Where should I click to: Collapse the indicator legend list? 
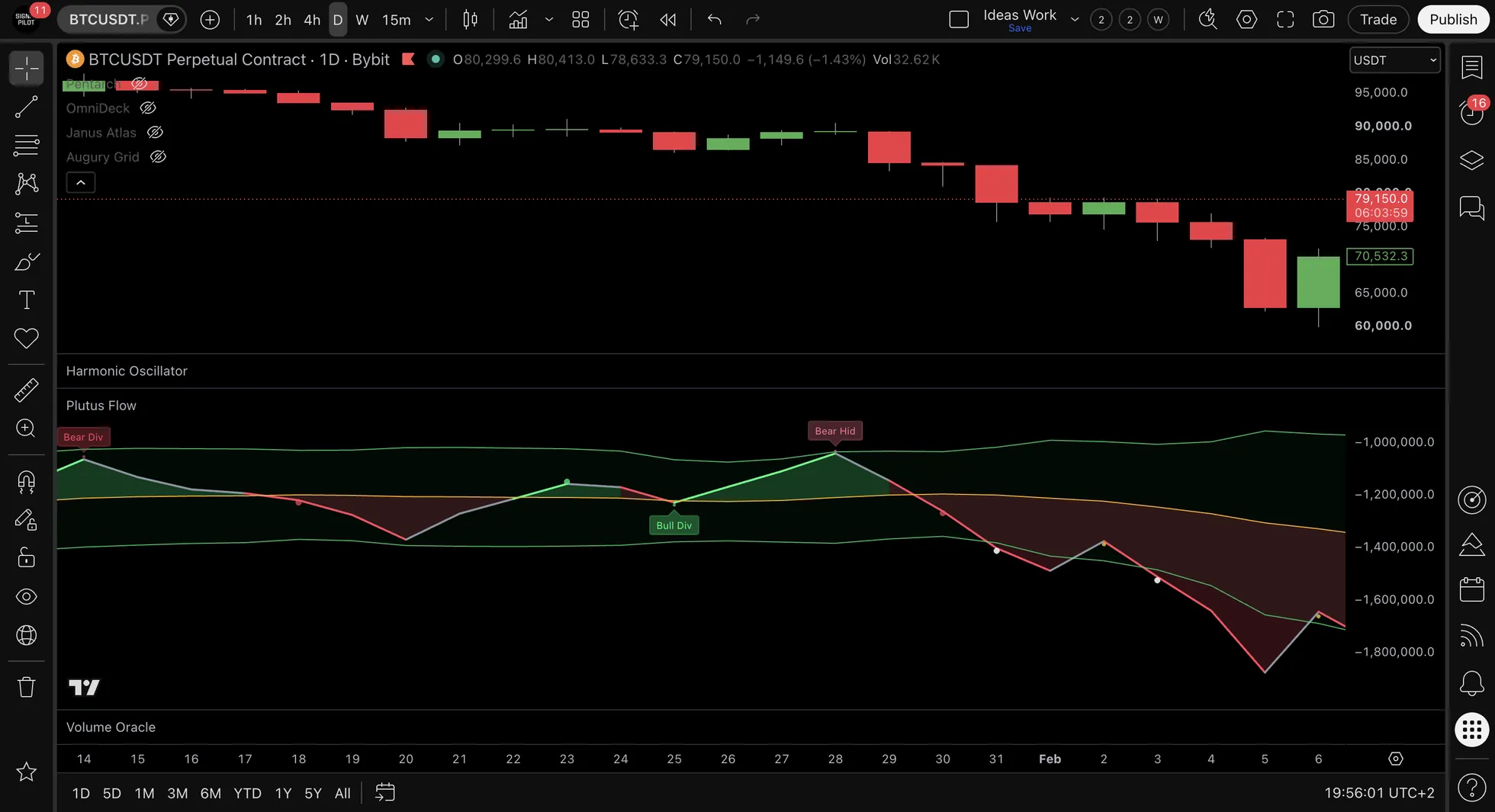(81, 182)
